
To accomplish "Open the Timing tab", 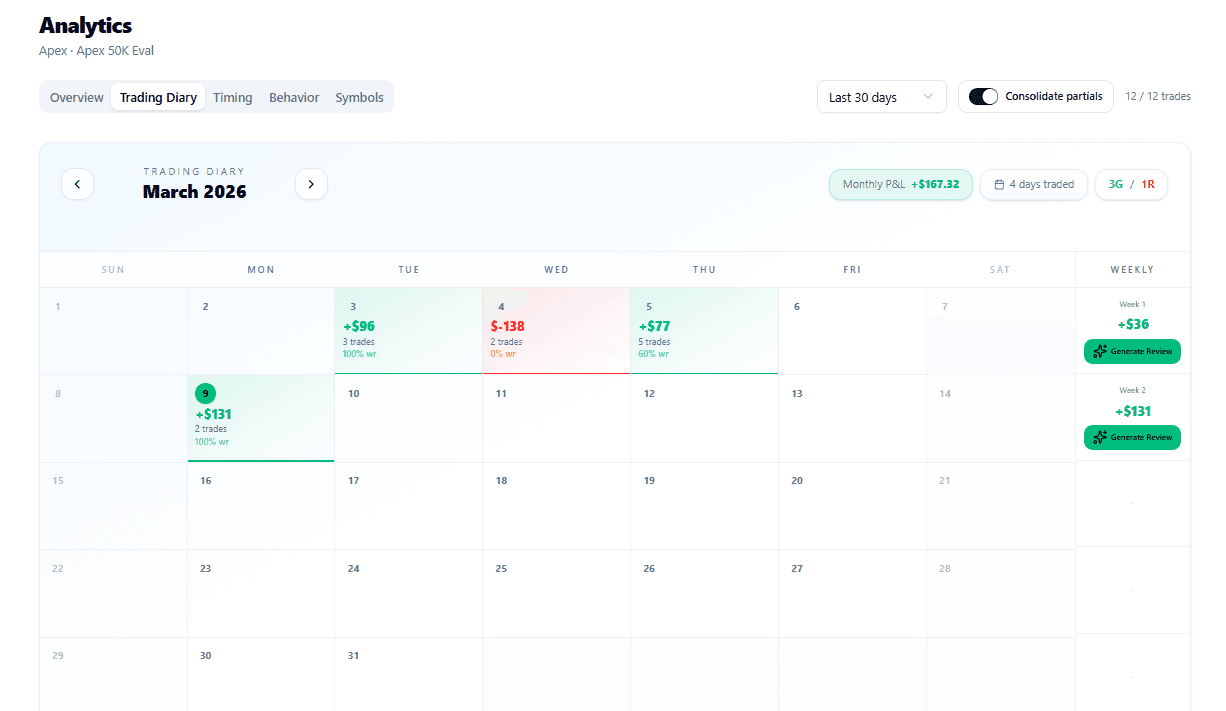I will pyautogui.click(x=232, y=97).
